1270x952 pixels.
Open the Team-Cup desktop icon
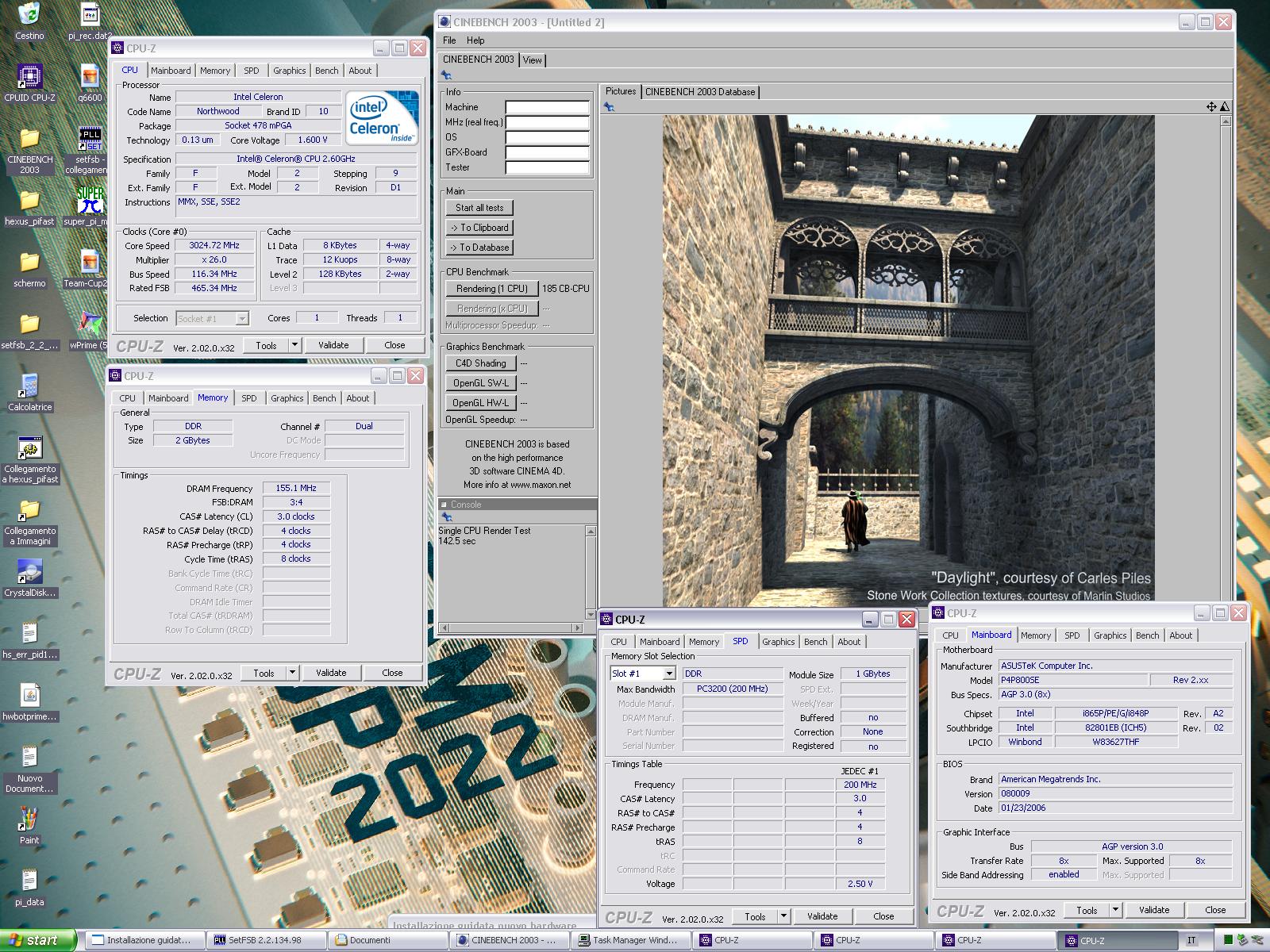(x=90, y=263)
